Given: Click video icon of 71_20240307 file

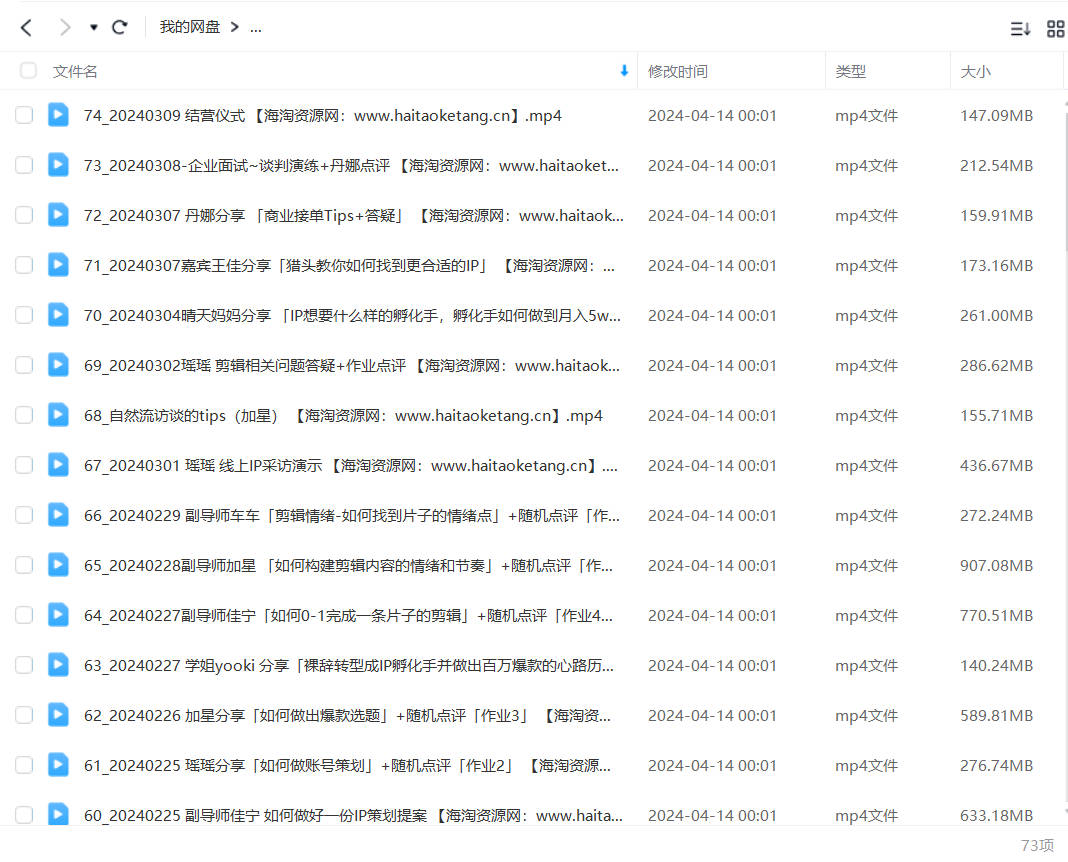Looking at the screenshot, I should (x=58, y=264).
